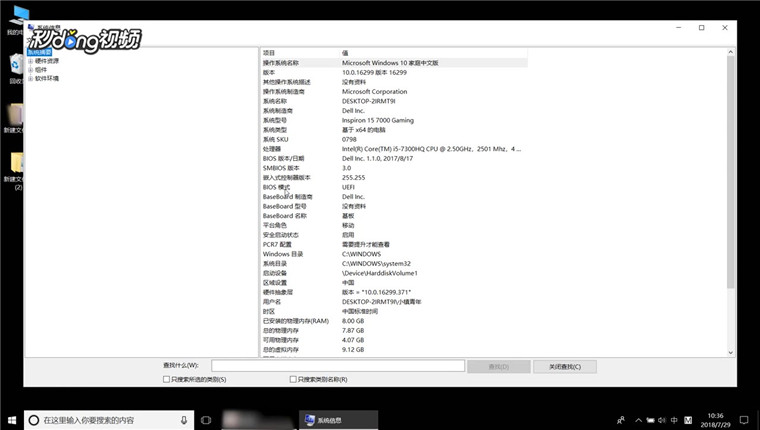
Task: Select the 用户名 row
Action: tap(394, 302)
